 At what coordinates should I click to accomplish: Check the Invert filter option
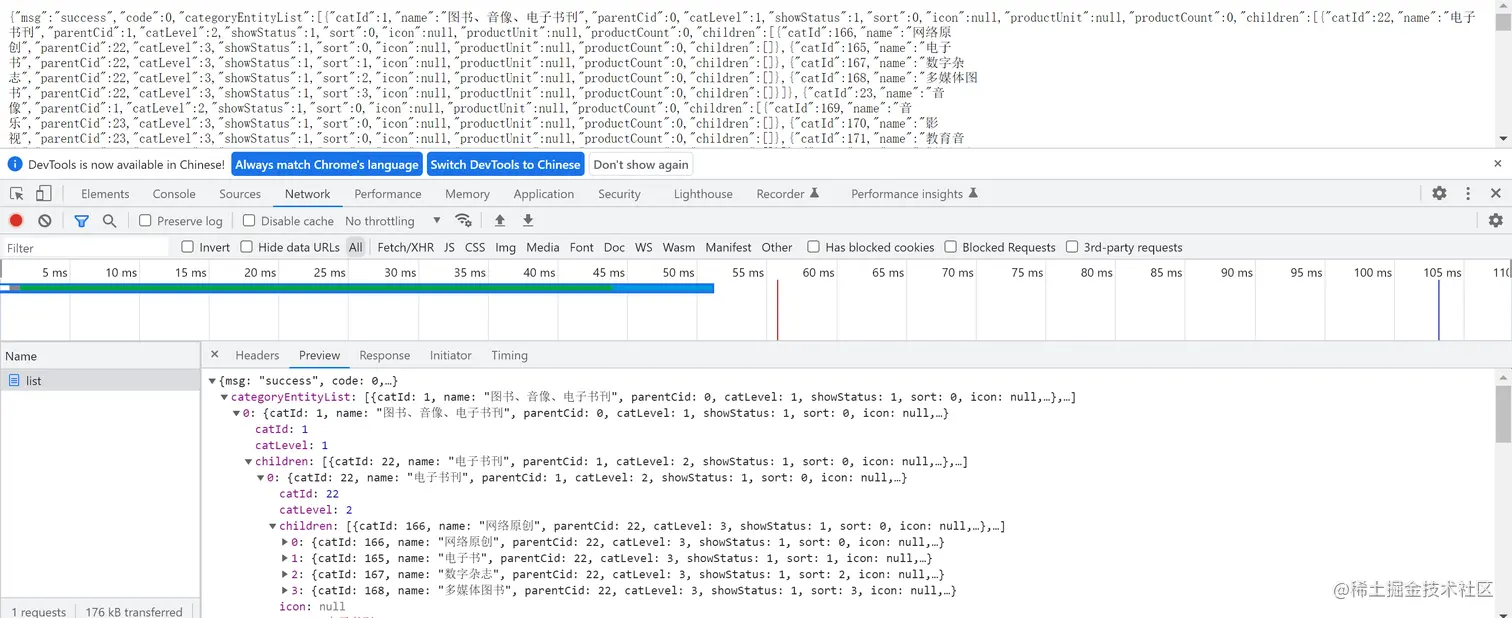(x=187, y=247)
